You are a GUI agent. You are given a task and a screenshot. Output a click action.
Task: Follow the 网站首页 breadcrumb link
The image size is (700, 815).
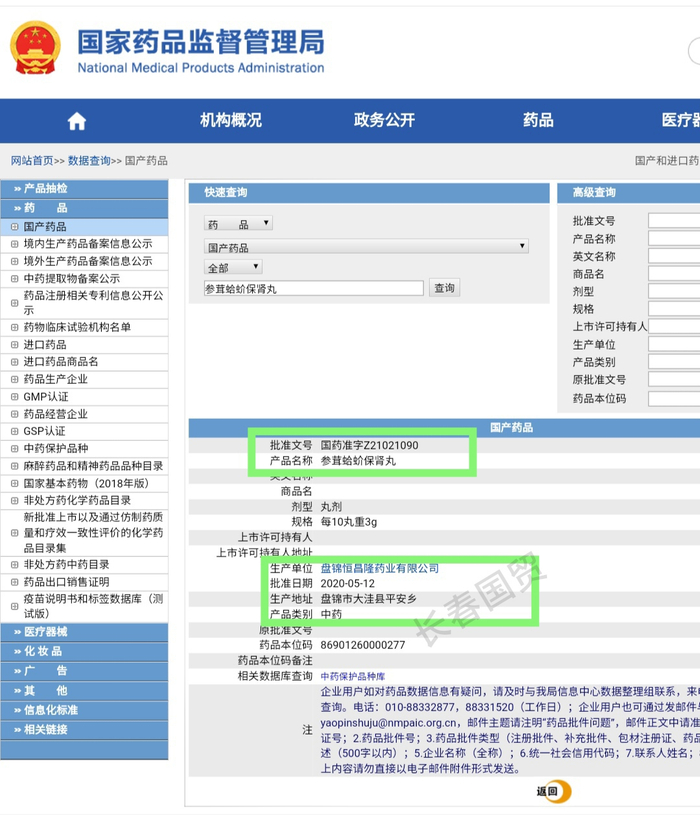pyautogui.click(x=32, y=161)
